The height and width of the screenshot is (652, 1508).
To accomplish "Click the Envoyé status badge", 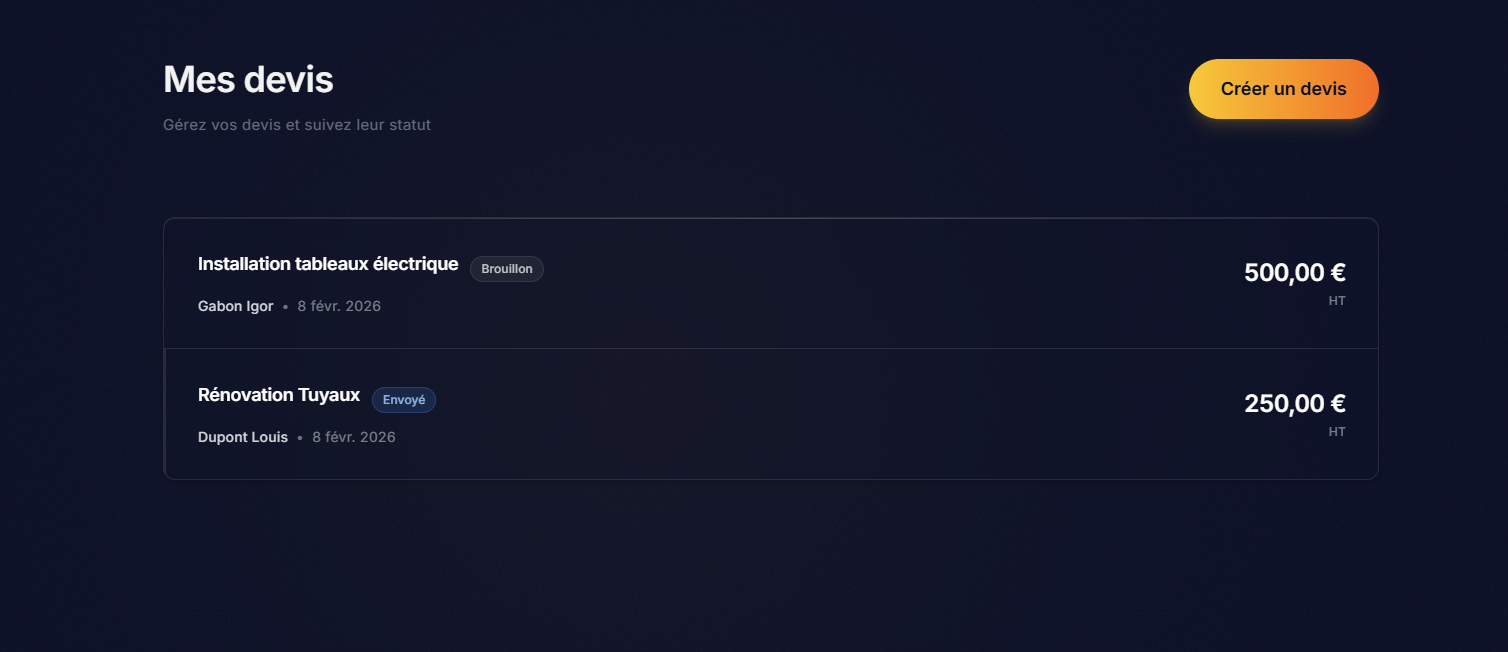I will (x=404, y=400).
